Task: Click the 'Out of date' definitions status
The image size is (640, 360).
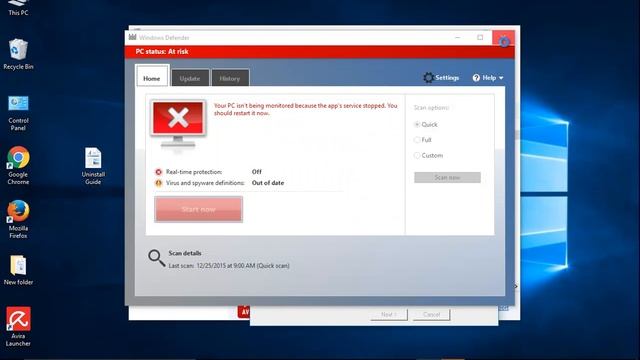Action: [x=268, y=183]
